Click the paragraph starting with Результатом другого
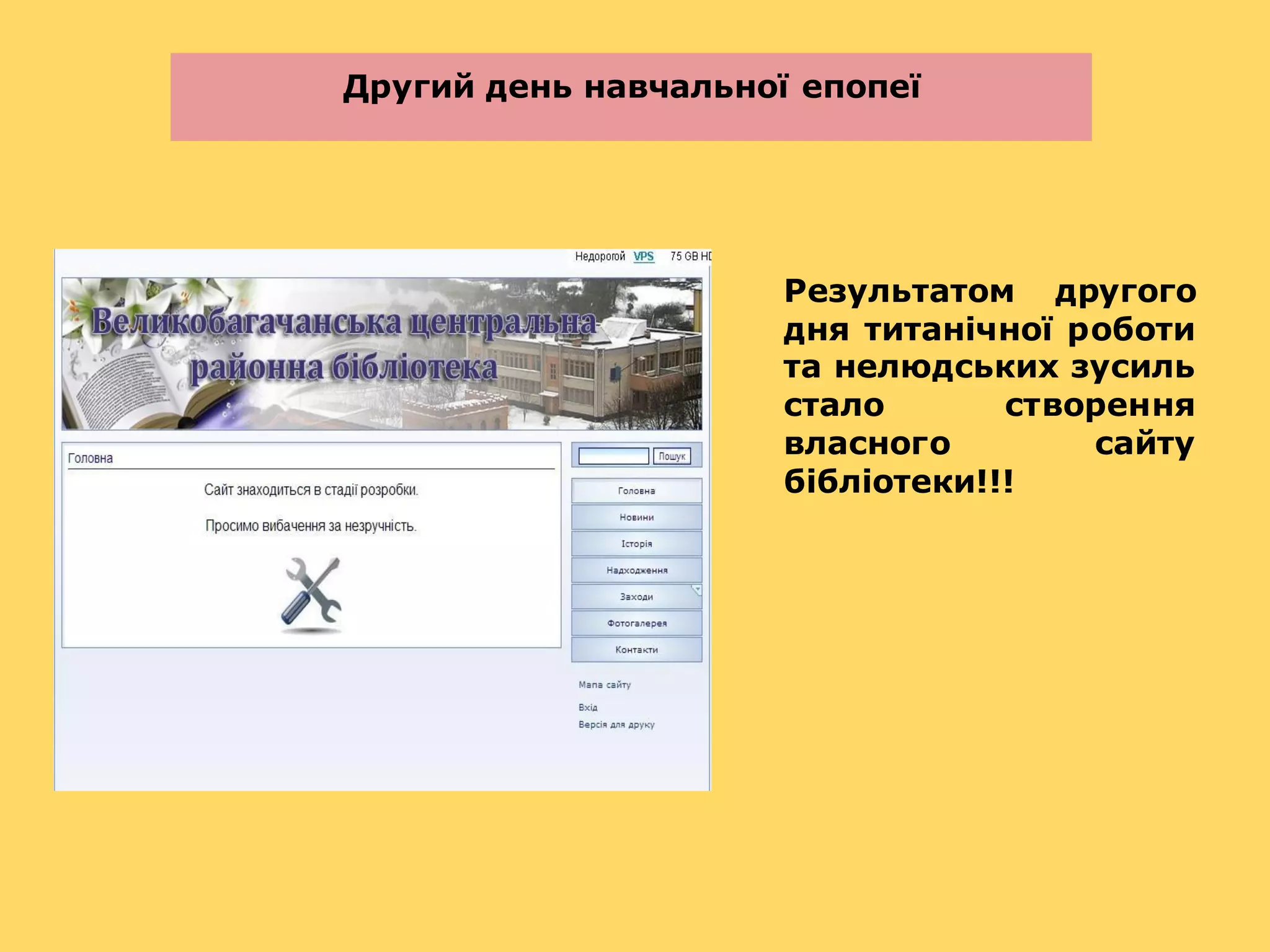Screen dimensions: 1270x952 [990, 386]
